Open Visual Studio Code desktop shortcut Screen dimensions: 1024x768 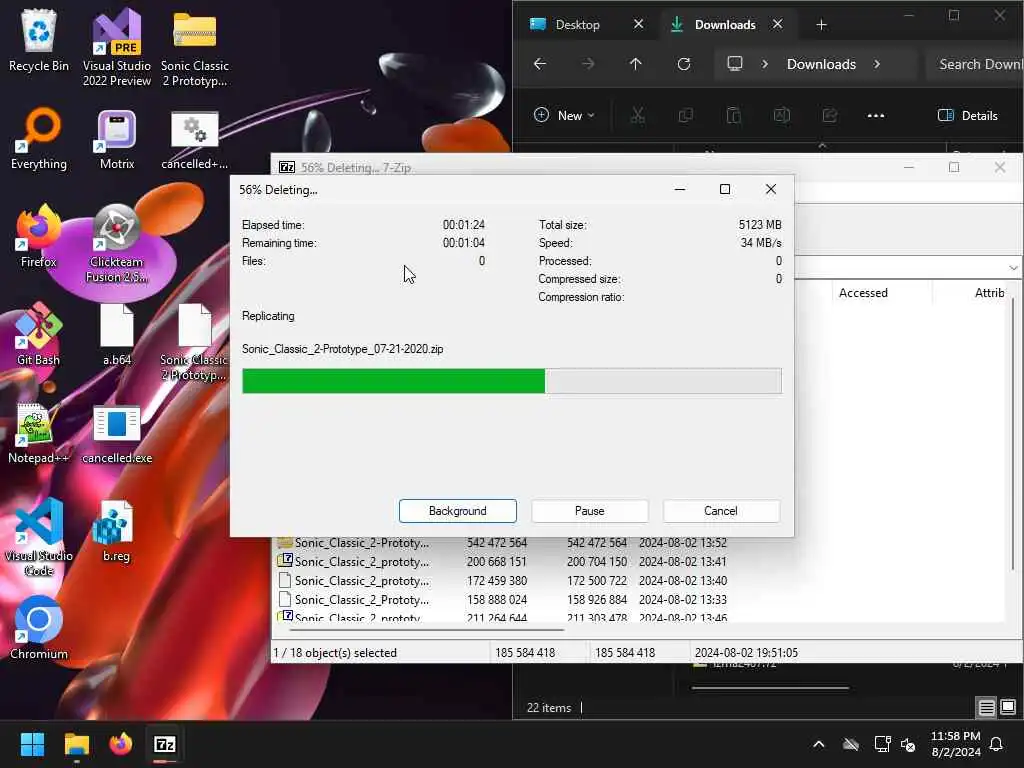(x=39, y=537)
